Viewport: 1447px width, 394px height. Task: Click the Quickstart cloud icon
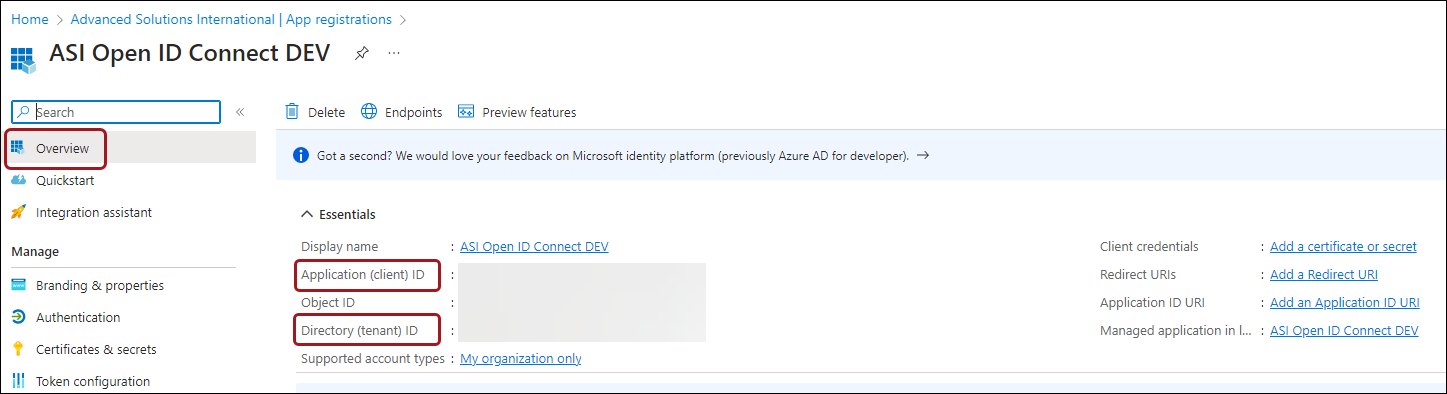click(18, 180)
